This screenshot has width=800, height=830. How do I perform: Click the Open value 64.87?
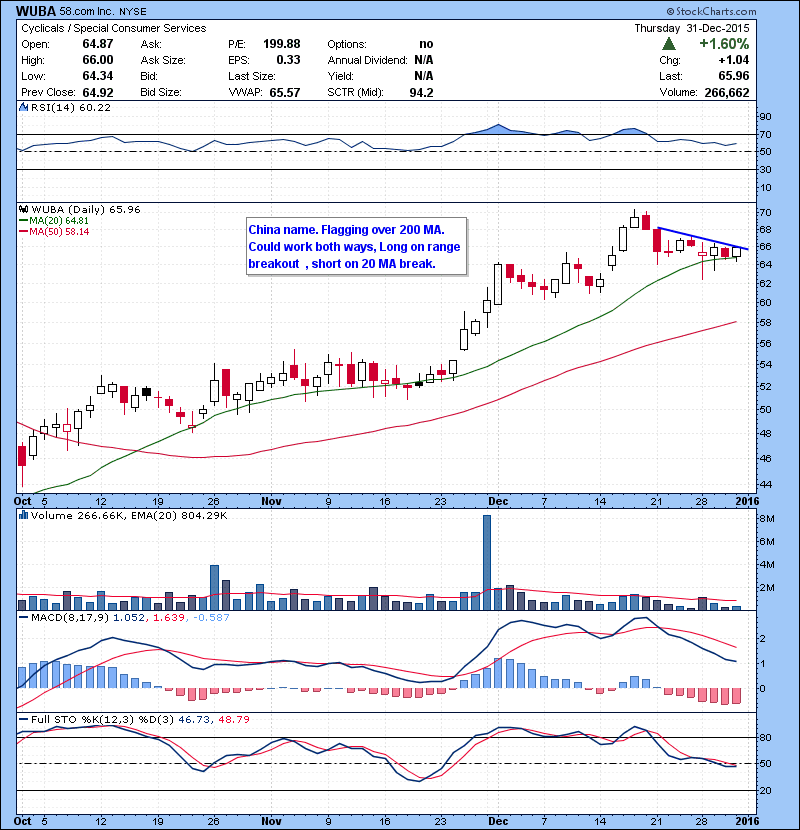(x=98, y=44)
